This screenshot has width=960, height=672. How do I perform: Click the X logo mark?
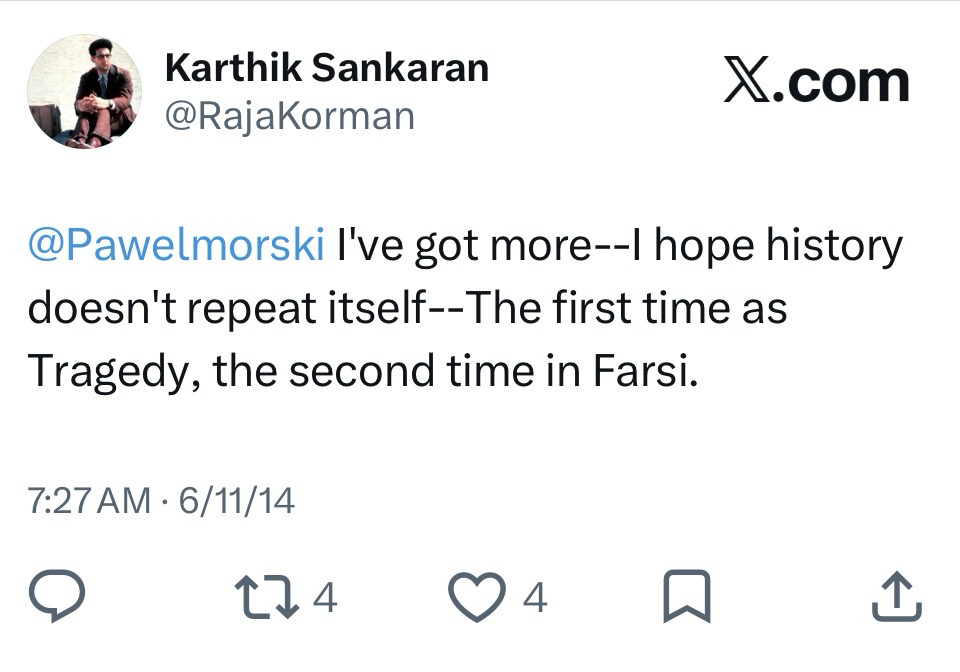(x=750, y=81)
